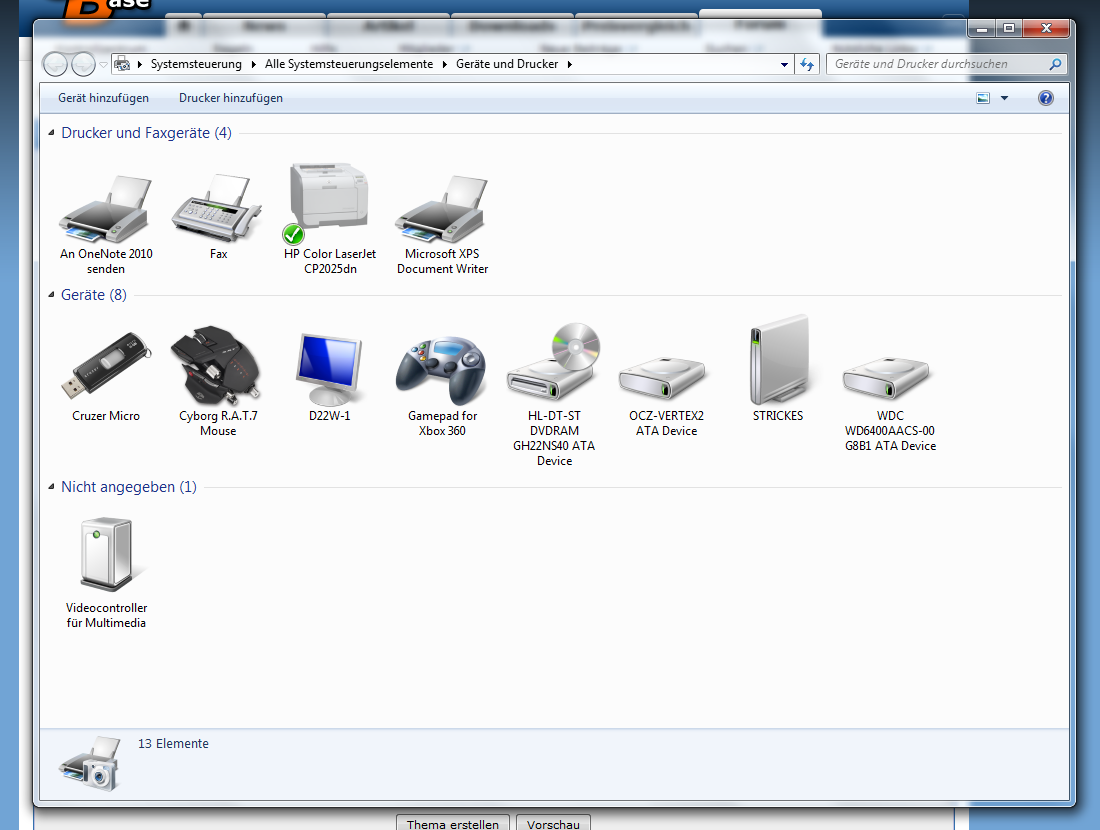Select the D22W-1 monitor icon

pyautogui.click(x=329, y=369)
